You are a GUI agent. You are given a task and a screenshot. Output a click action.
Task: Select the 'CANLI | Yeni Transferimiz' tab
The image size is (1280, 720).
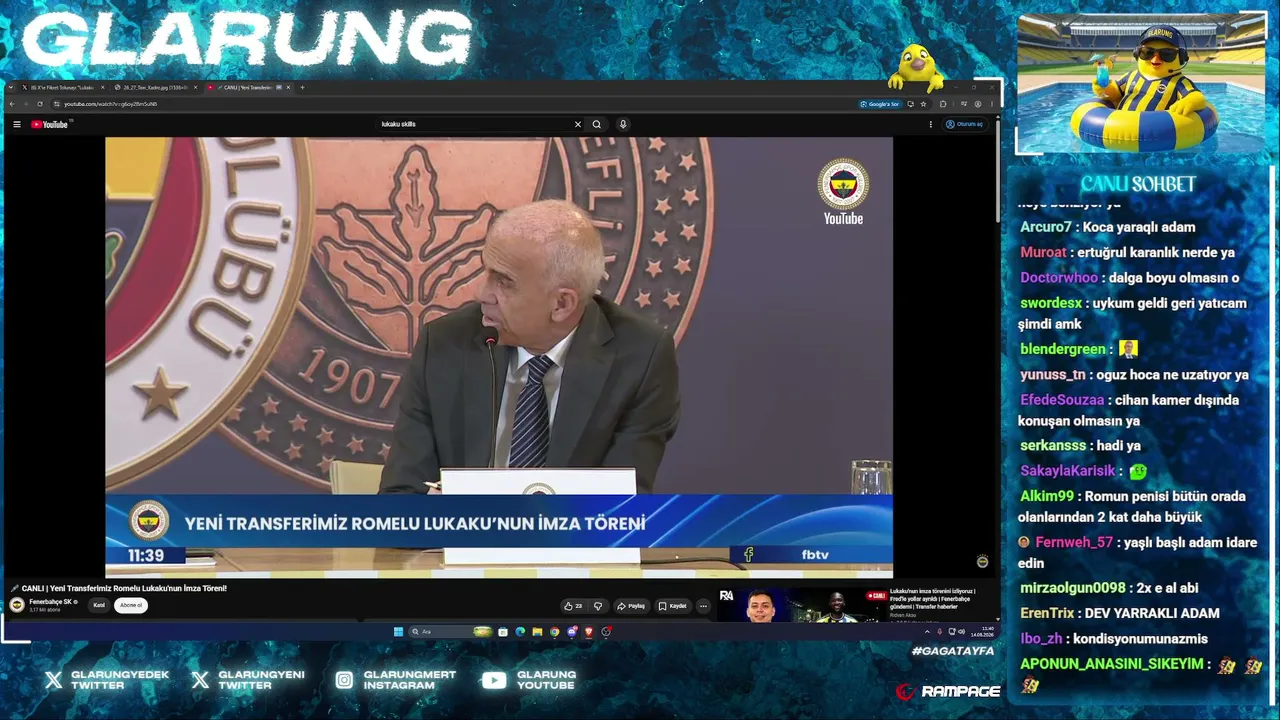click(249, 87)
